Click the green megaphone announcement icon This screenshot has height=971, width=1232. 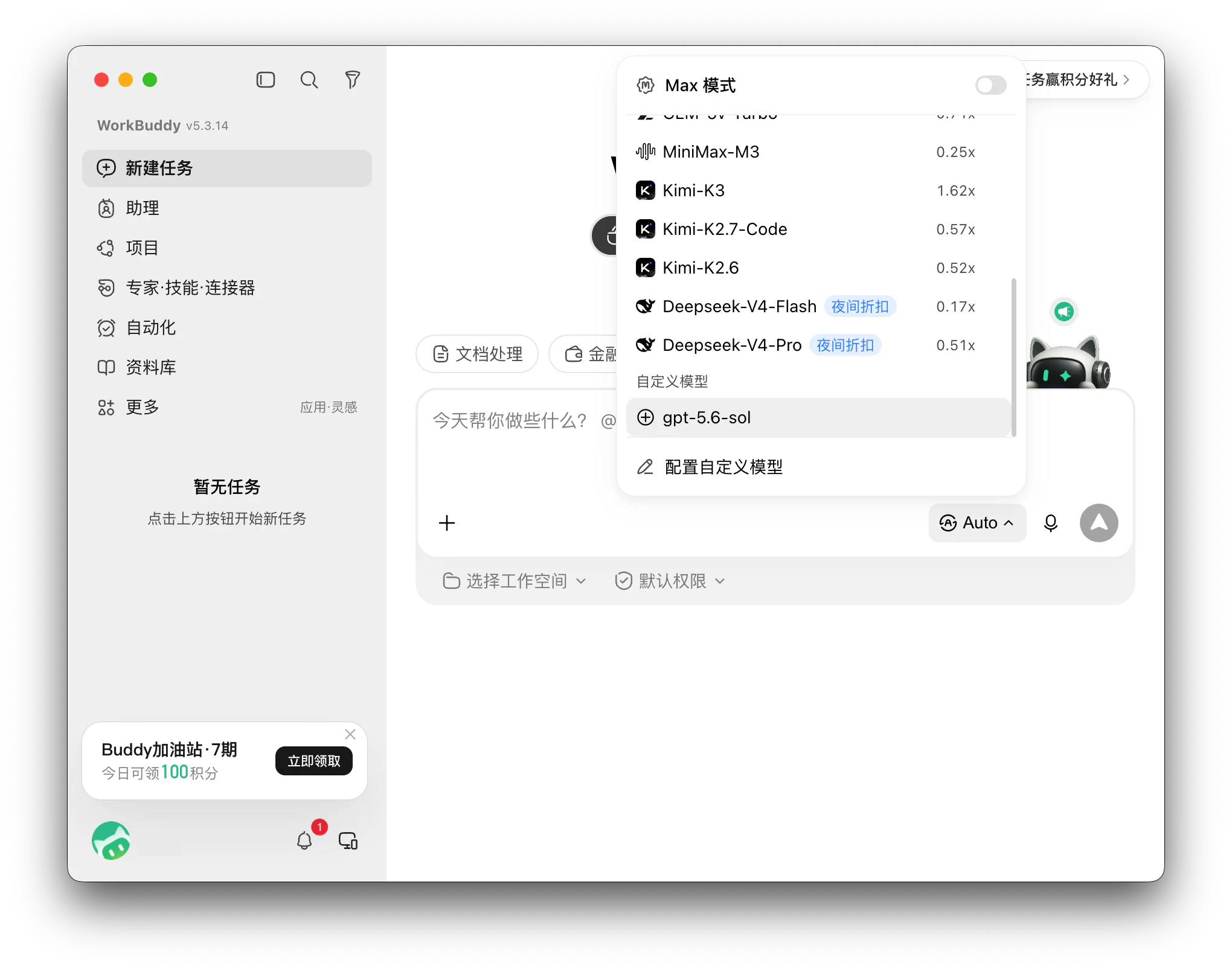tap(1064, 312)
